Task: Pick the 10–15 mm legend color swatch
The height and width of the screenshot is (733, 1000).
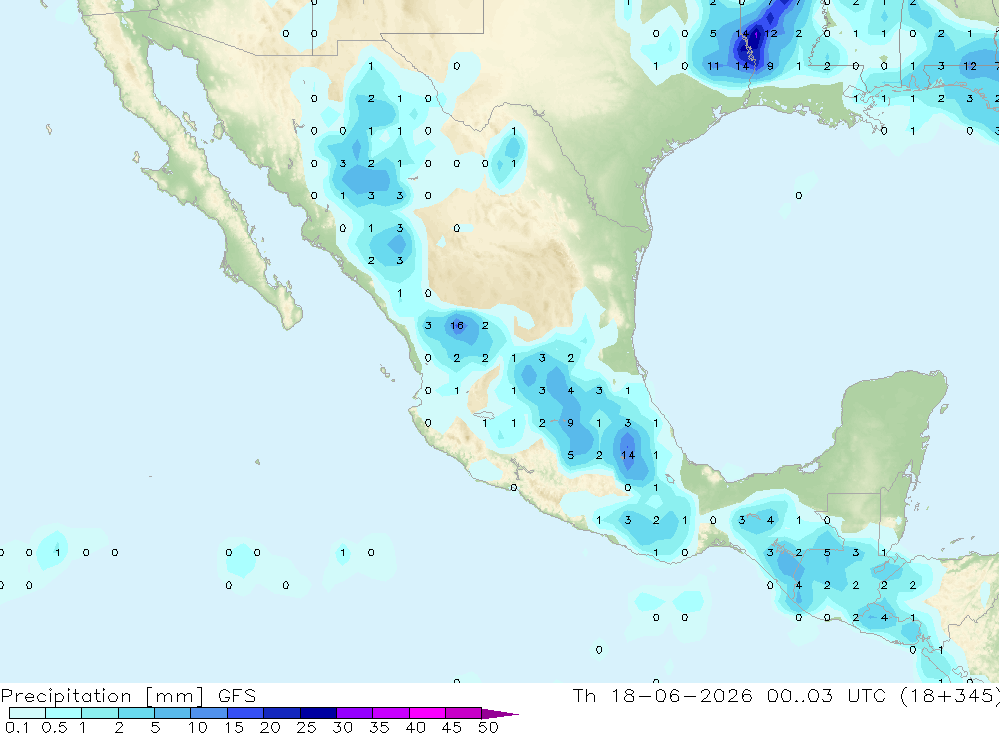Action: [209, 713]
